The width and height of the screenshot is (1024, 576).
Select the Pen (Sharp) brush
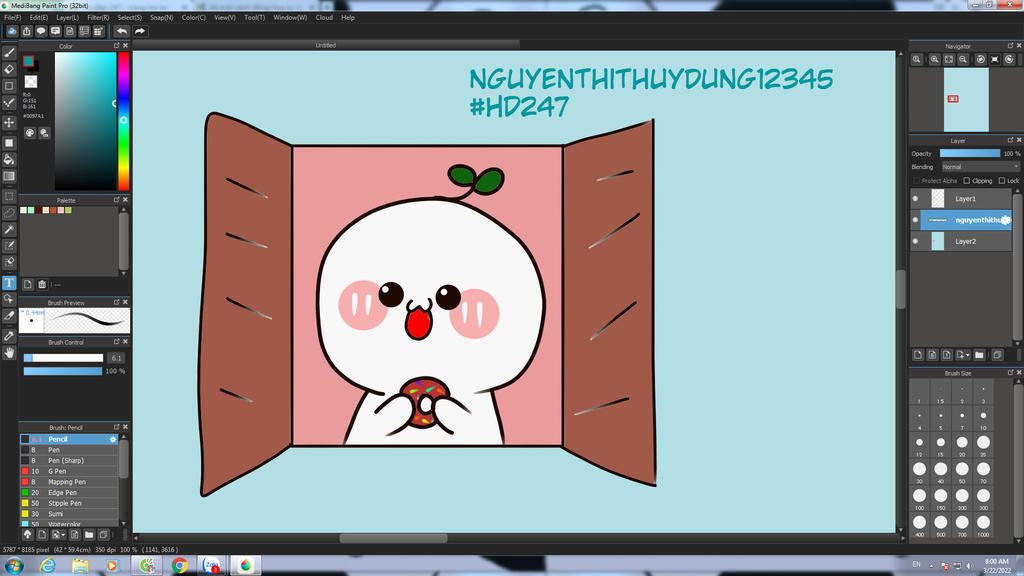69,460
